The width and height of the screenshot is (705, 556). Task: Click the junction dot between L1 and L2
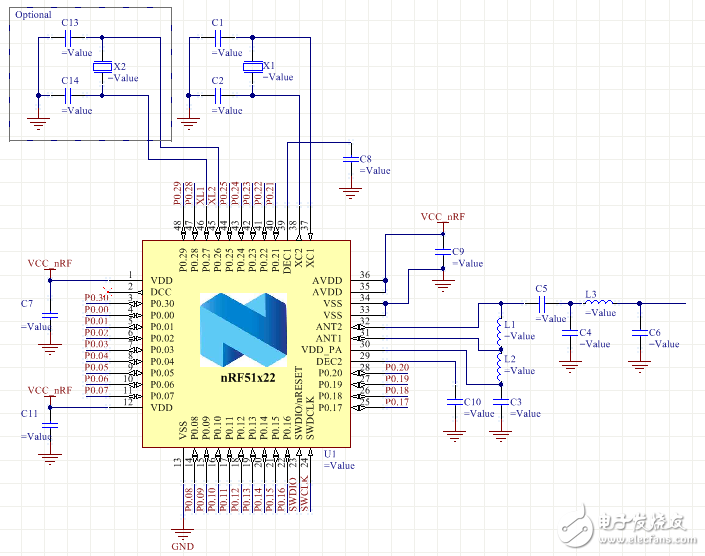click(501, 349)
